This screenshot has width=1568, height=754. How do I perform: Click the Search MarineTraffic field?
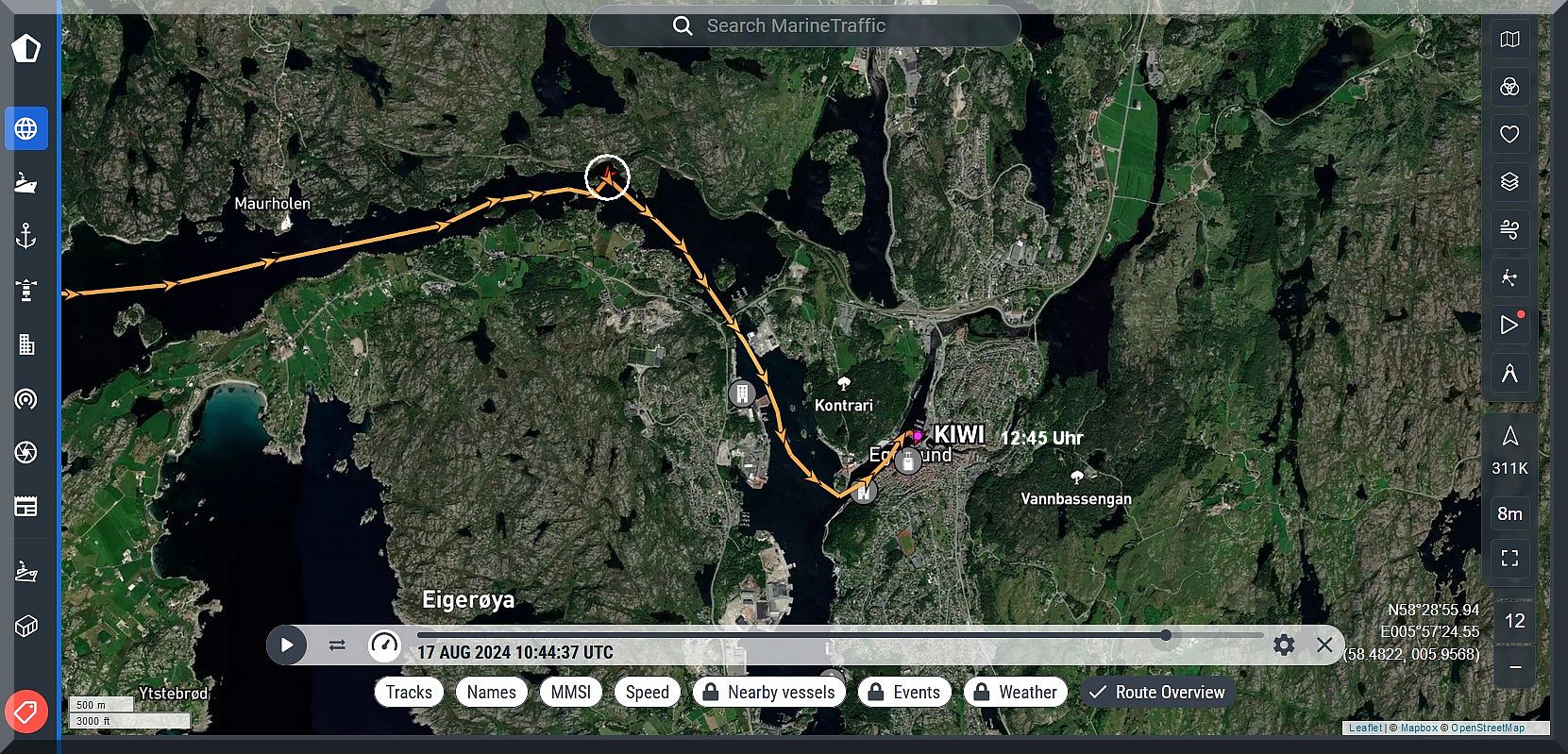click(x=804, y=25)
